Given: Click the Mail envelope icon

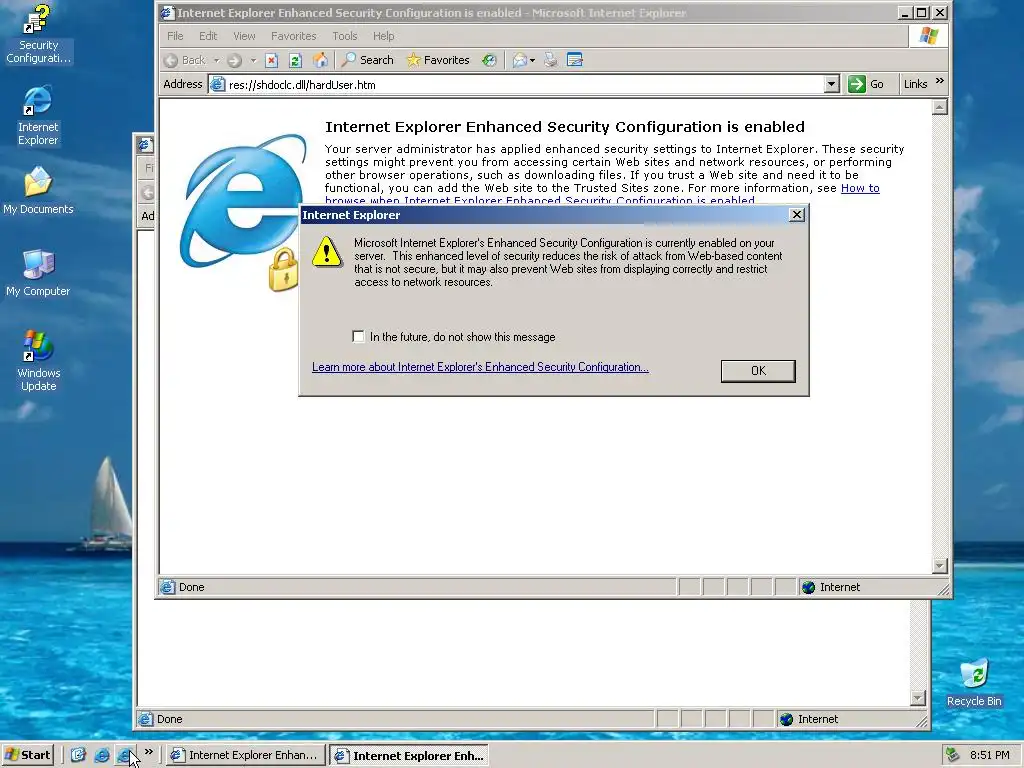Looking at the screenshot, I should (x=520, y=60).
